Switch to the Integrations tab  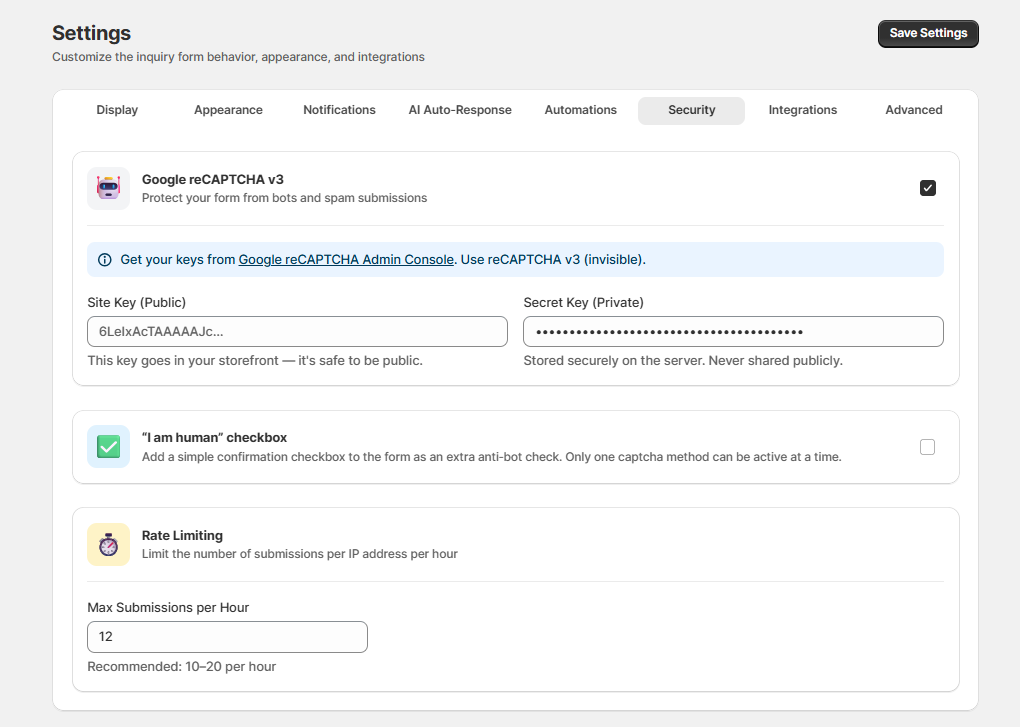[x=802, y=110]
